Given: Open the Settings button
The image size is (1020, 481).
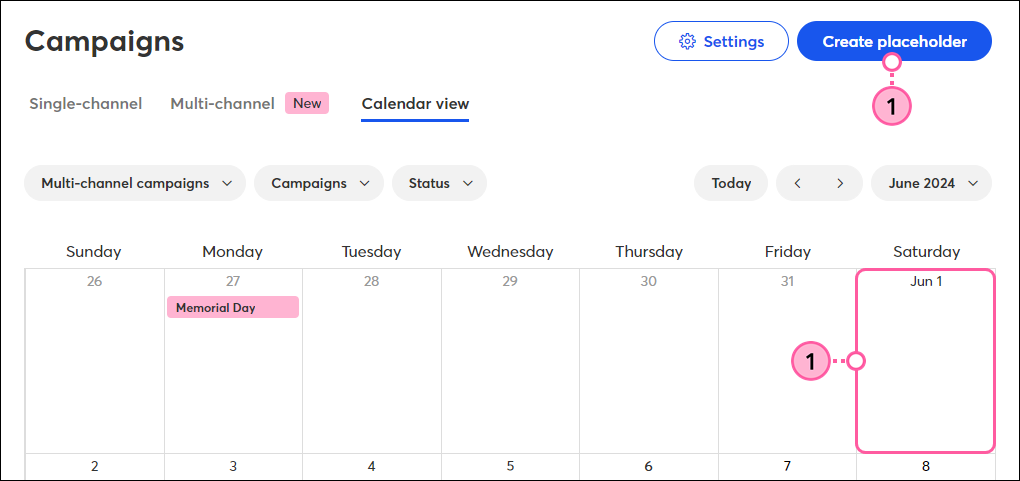Looking at the screenshot, I should (721, 42).
